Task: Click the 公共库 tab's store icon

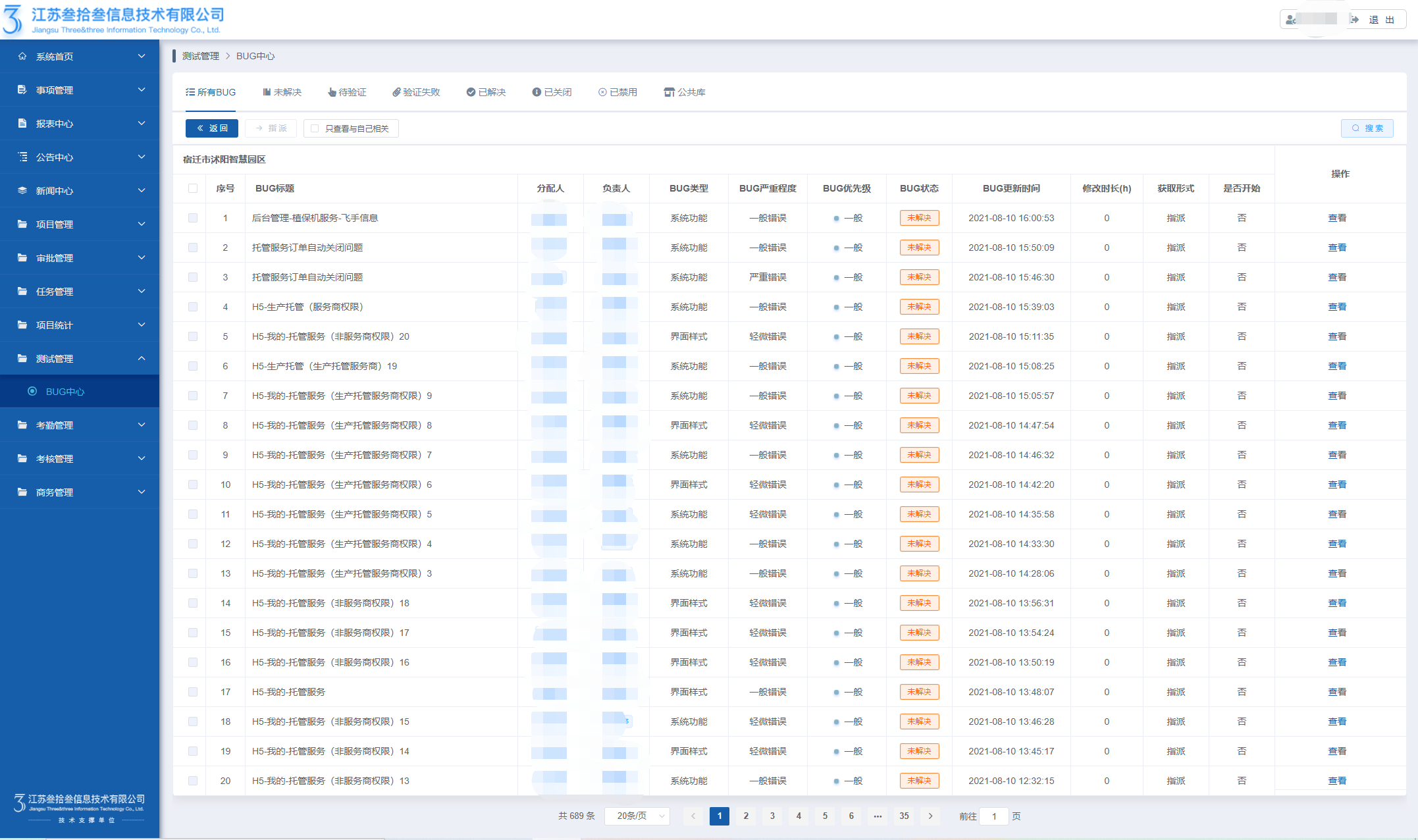Action: click(669, 92)
